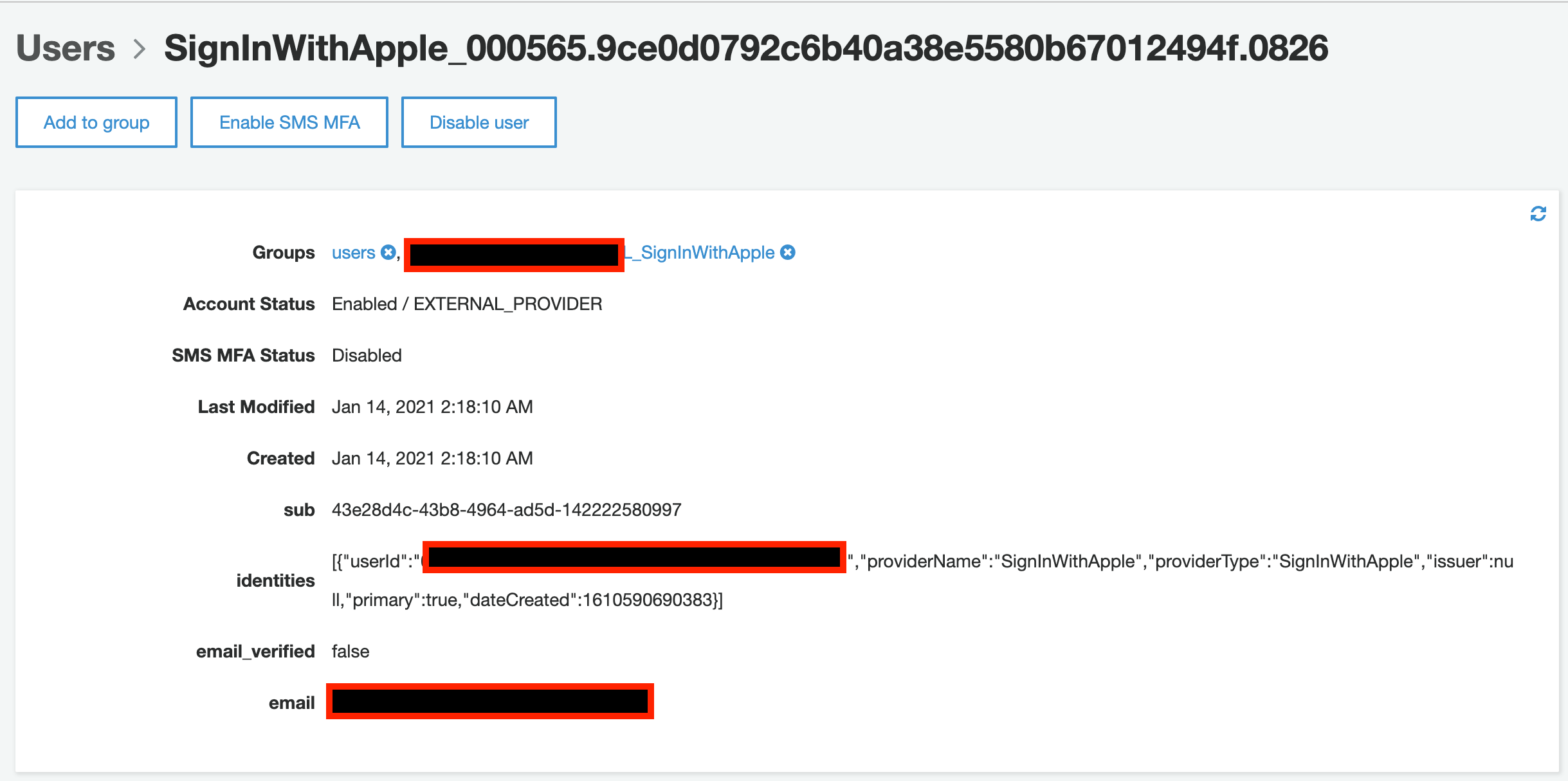Click the identities JSON attribute text
Viewport: 1568px width, 781px height.
1029,560
